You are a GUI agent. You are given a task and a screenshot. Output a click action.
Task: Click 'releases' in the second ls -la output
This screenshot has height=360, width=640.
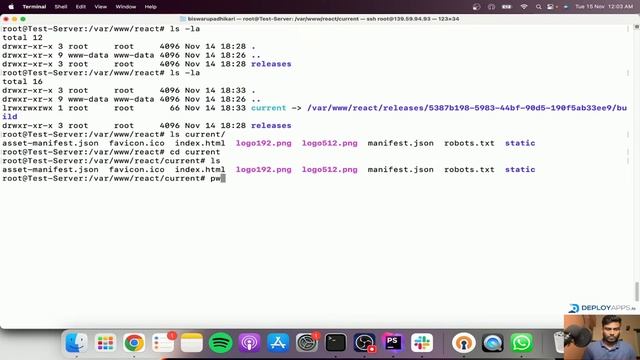(271, 125)
